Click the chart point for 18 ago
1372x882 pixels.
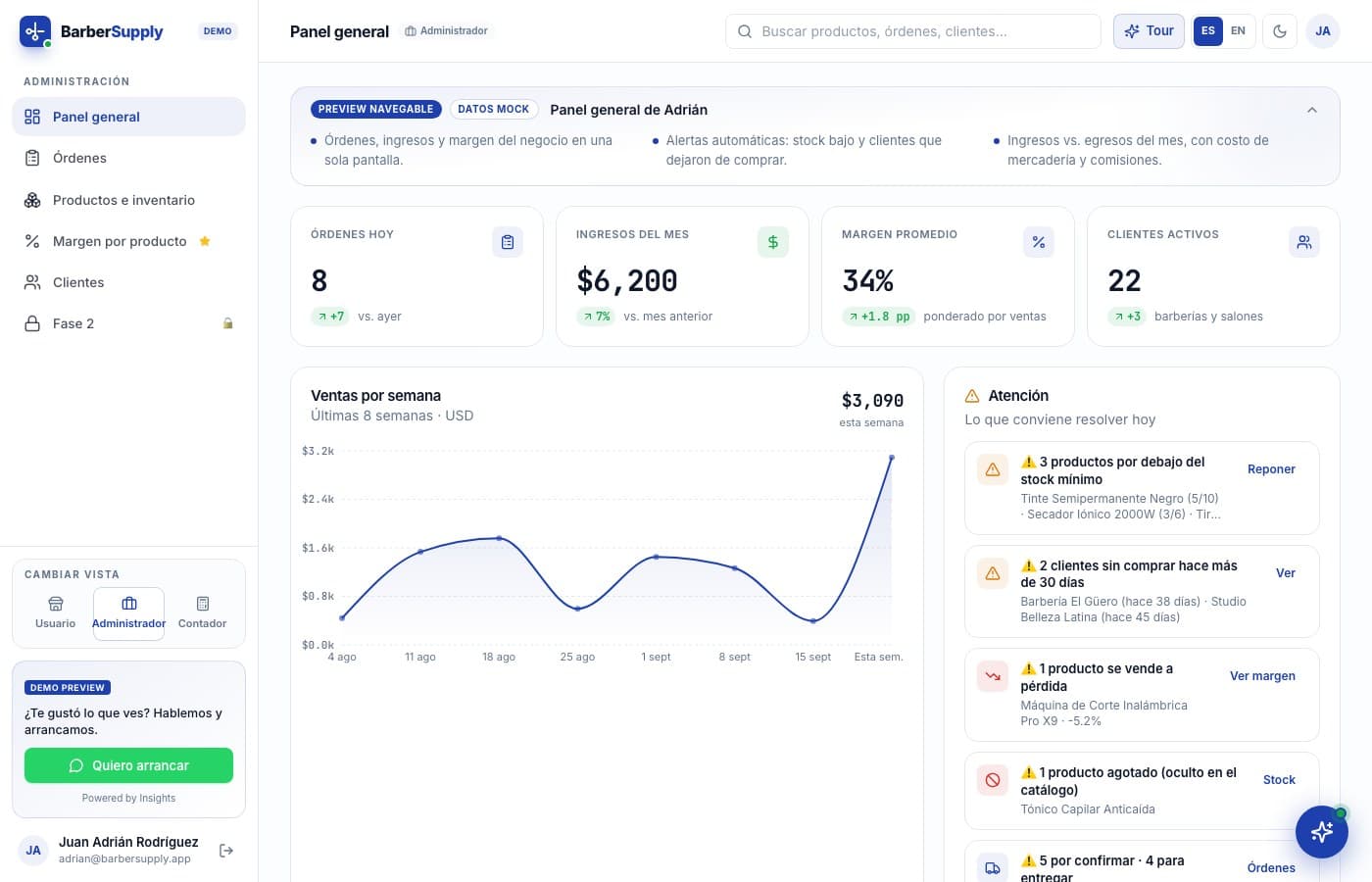(x=499, y=538)
